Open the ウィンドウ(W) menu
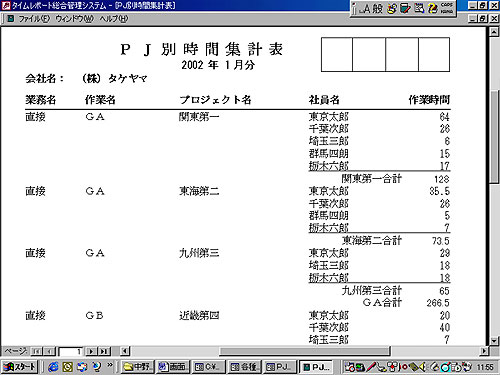The height and width of the screenshot is (375, 500). coord(74,19)
